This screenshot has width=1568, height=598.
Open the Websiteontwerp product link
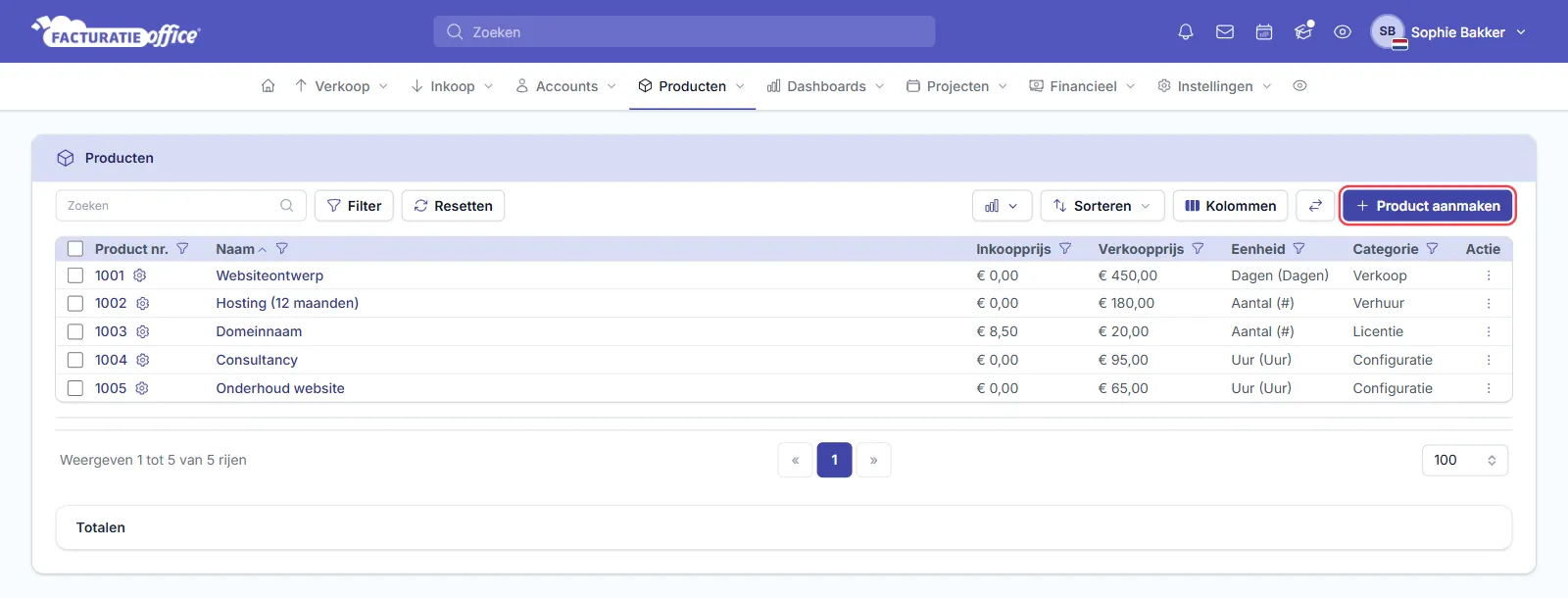tap(269, 275)
